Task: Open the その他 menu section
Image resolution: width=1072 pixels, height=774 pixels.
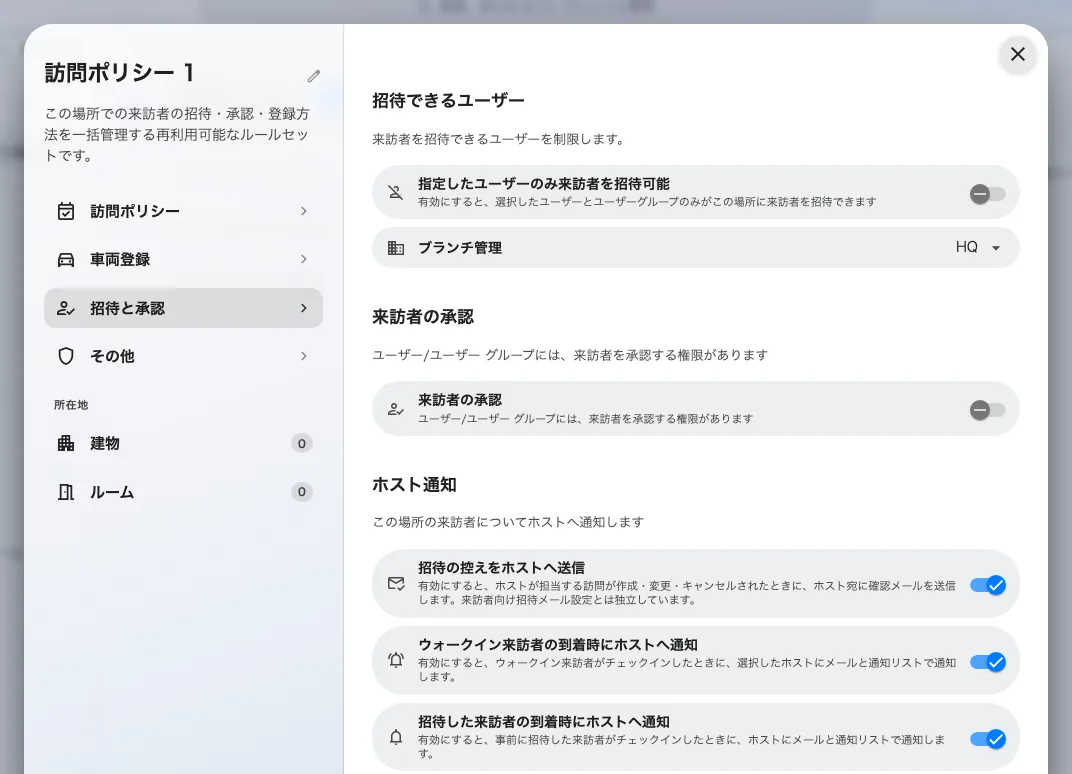Action: (183, 356)
